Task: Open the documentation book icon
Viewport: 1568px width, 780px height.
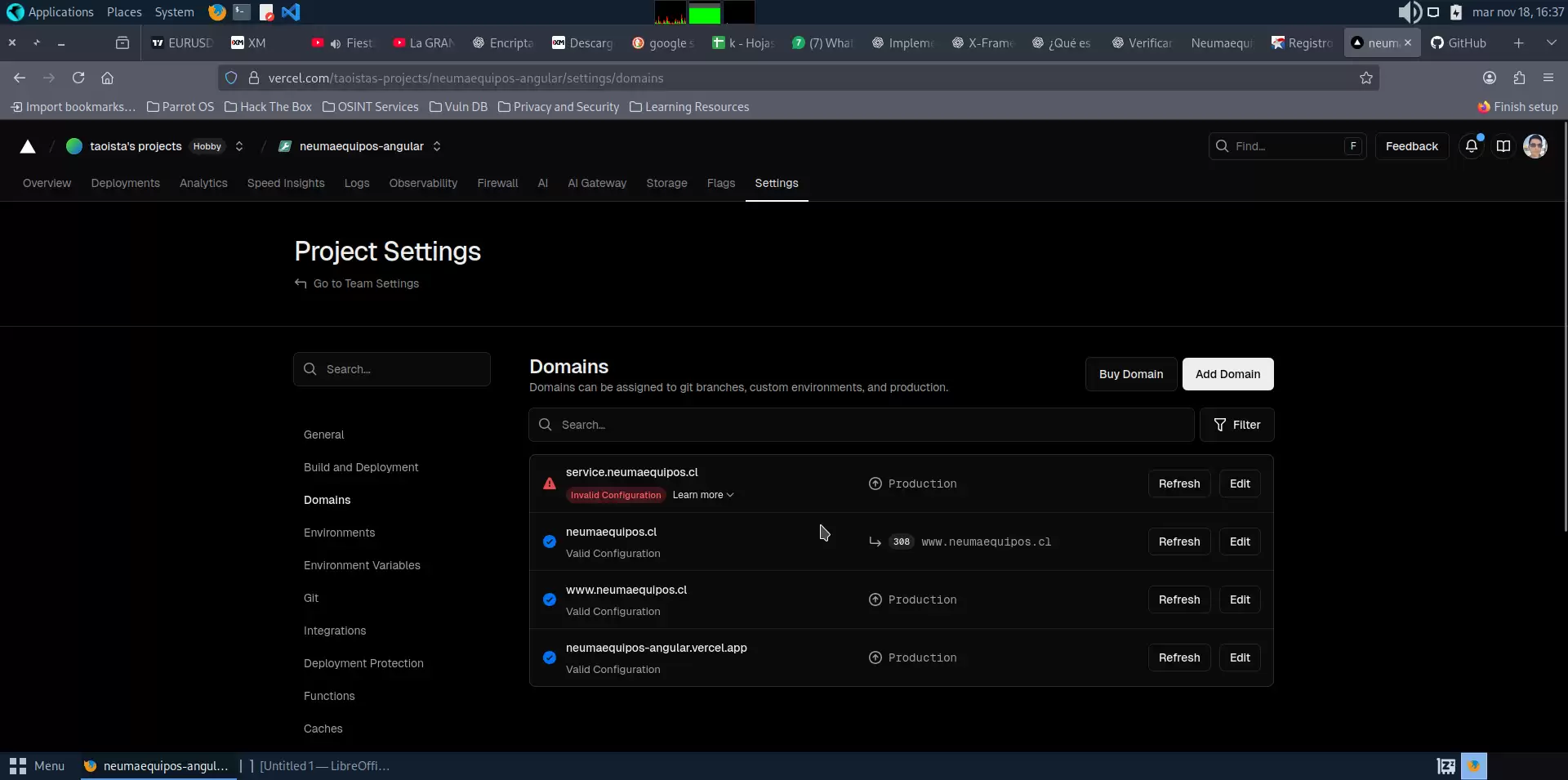Action: 1503,146
